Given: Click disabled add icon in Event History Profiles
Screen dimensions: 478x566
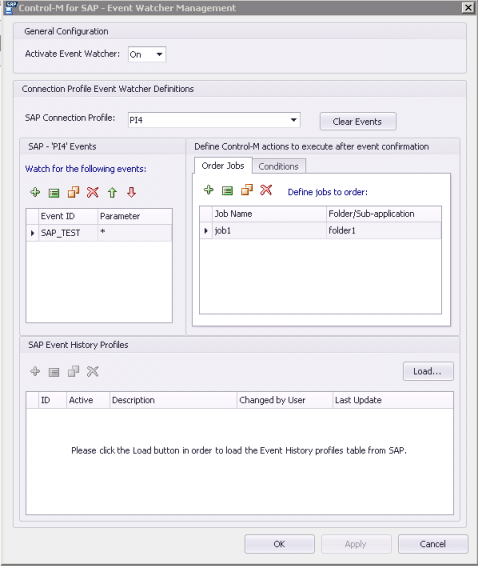Looking at the screenshot, I should tap(35, 371).
